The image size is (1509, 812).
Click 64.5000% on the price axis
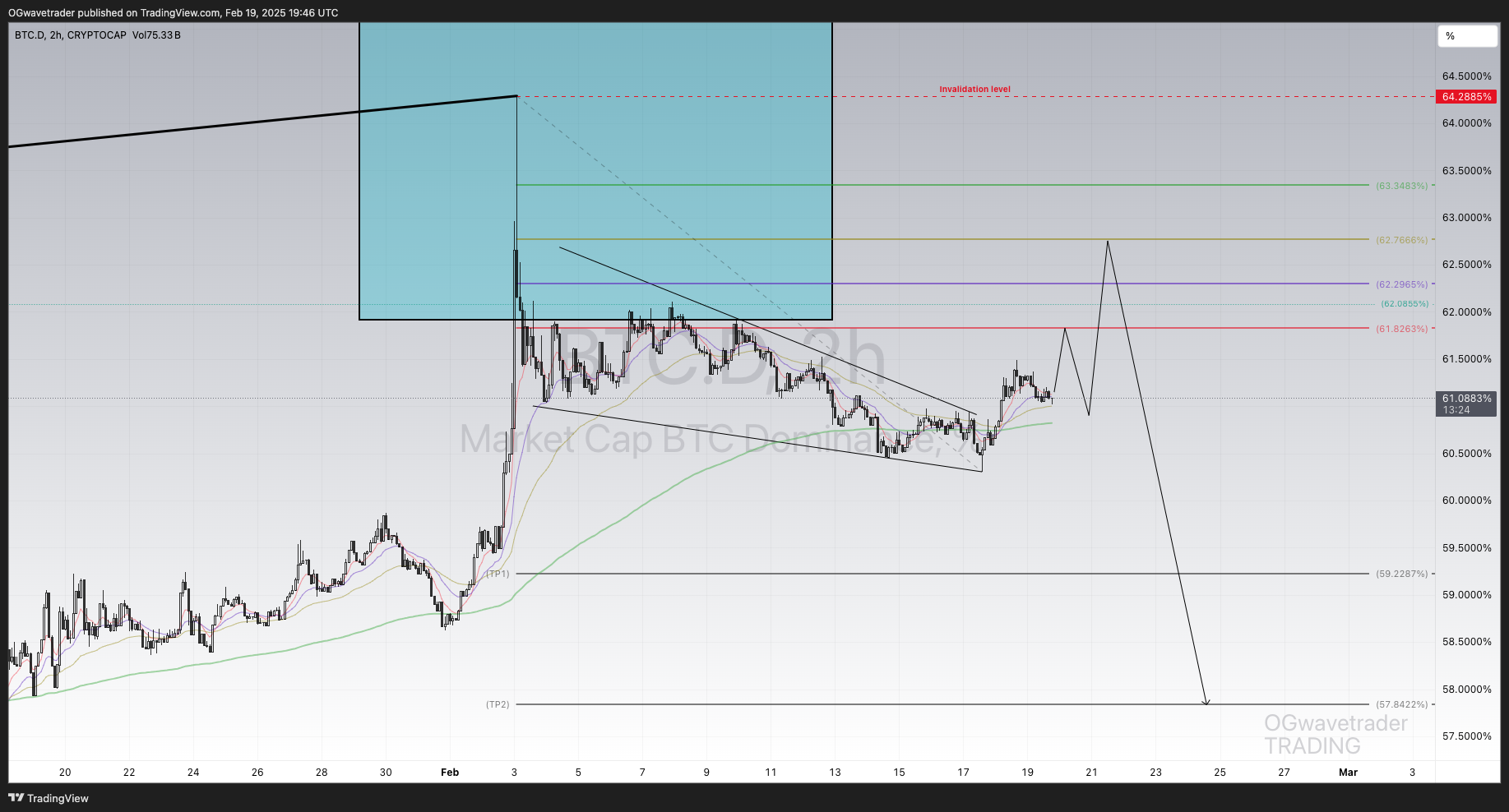1466,76
